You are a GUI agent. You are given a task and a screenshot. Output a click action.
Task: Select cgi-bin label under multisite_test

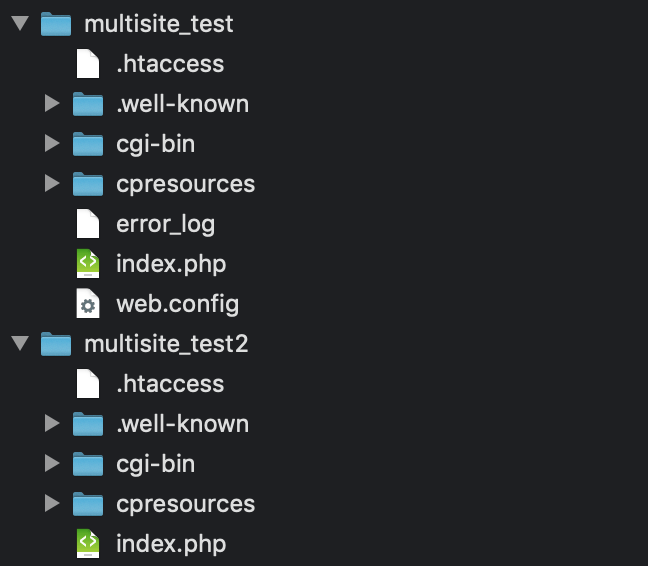(155, 144)
